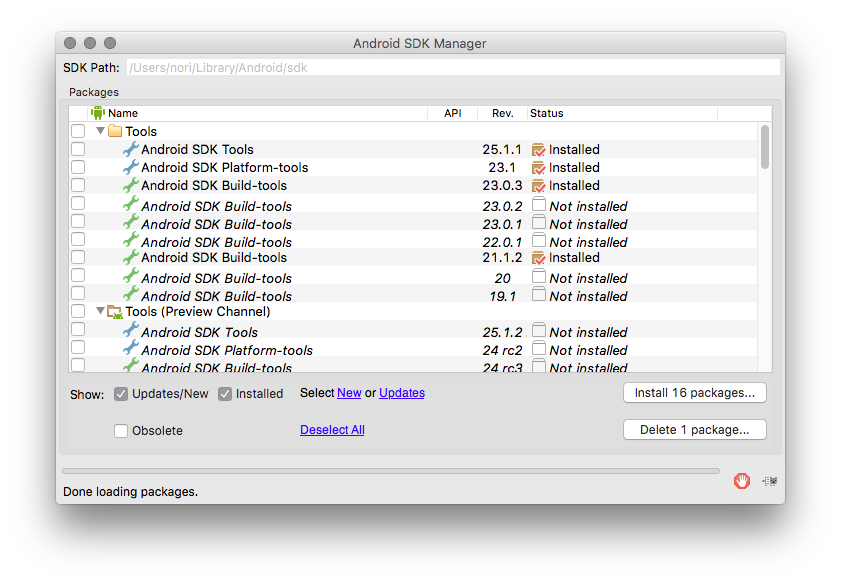This screenshot has width=841, height=584.
Task: Click not-installed status icon for Build-tools 22.0.1
Action: (539, 240)
